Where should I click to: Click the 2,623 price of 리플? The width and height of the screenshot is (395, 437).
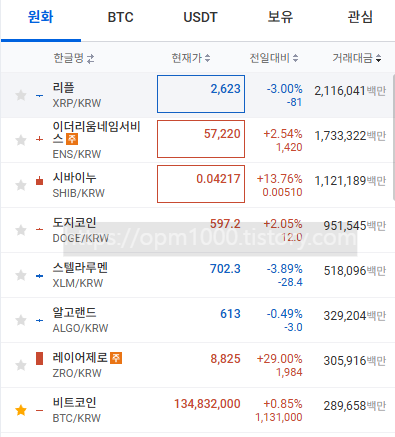tap(225, 89)
